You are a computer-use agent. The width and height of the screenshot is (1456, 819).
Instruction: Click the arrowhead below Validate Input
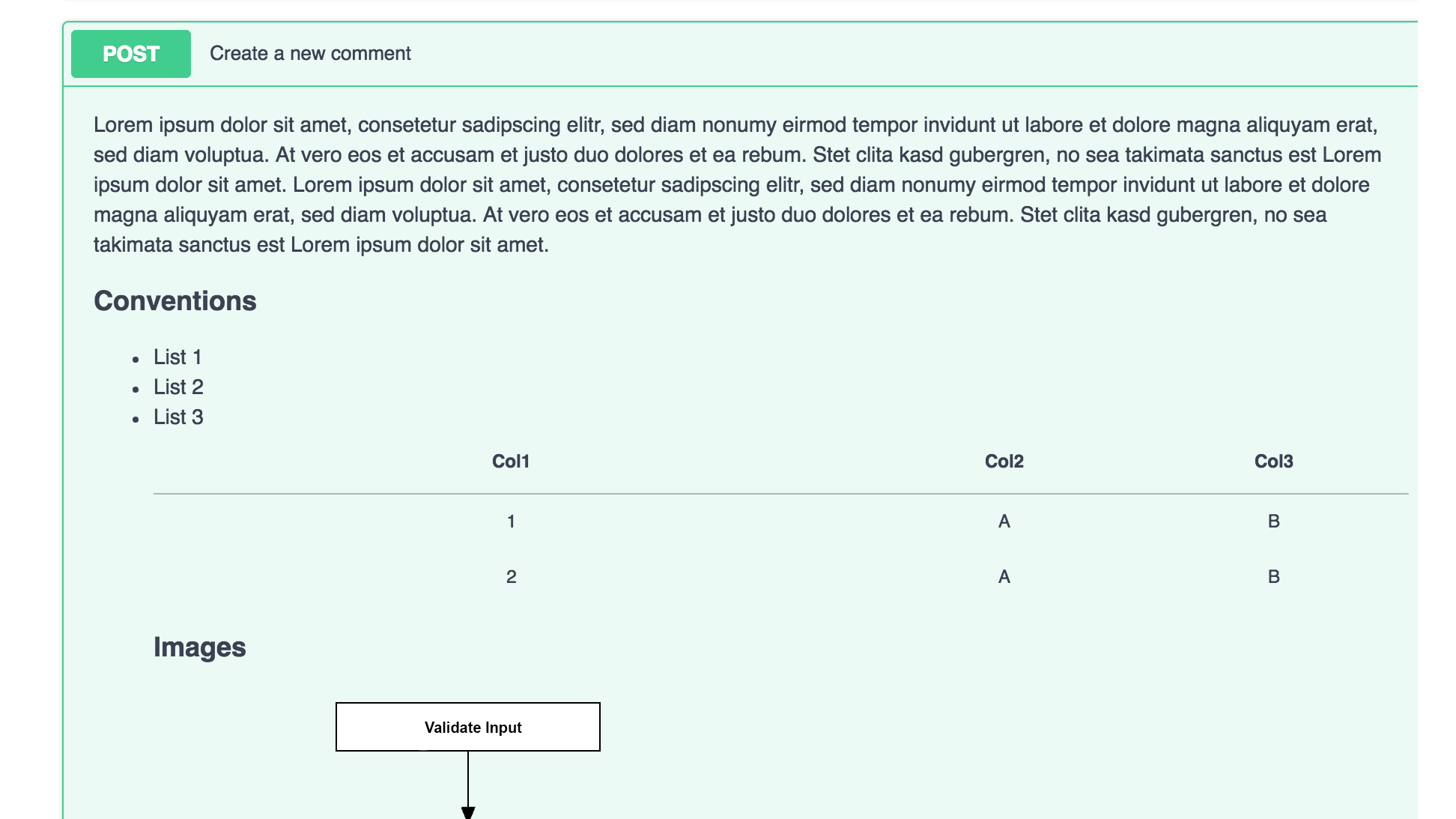point(468,812)
